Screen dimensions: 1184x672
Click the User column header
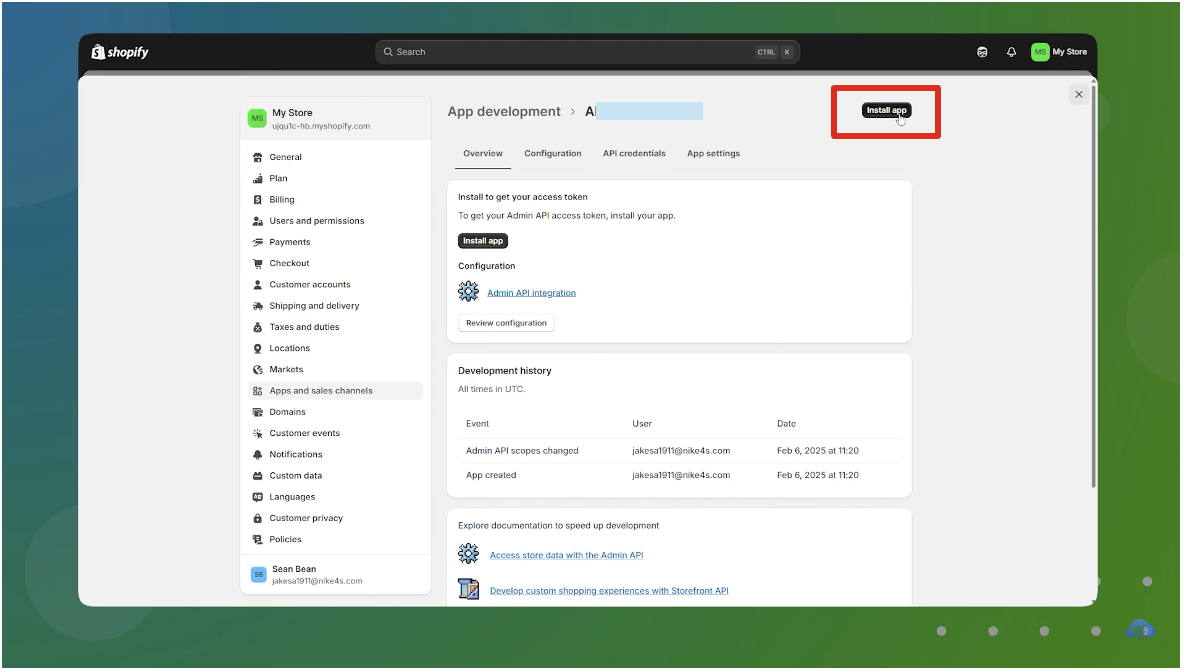(x=642, y=424)
